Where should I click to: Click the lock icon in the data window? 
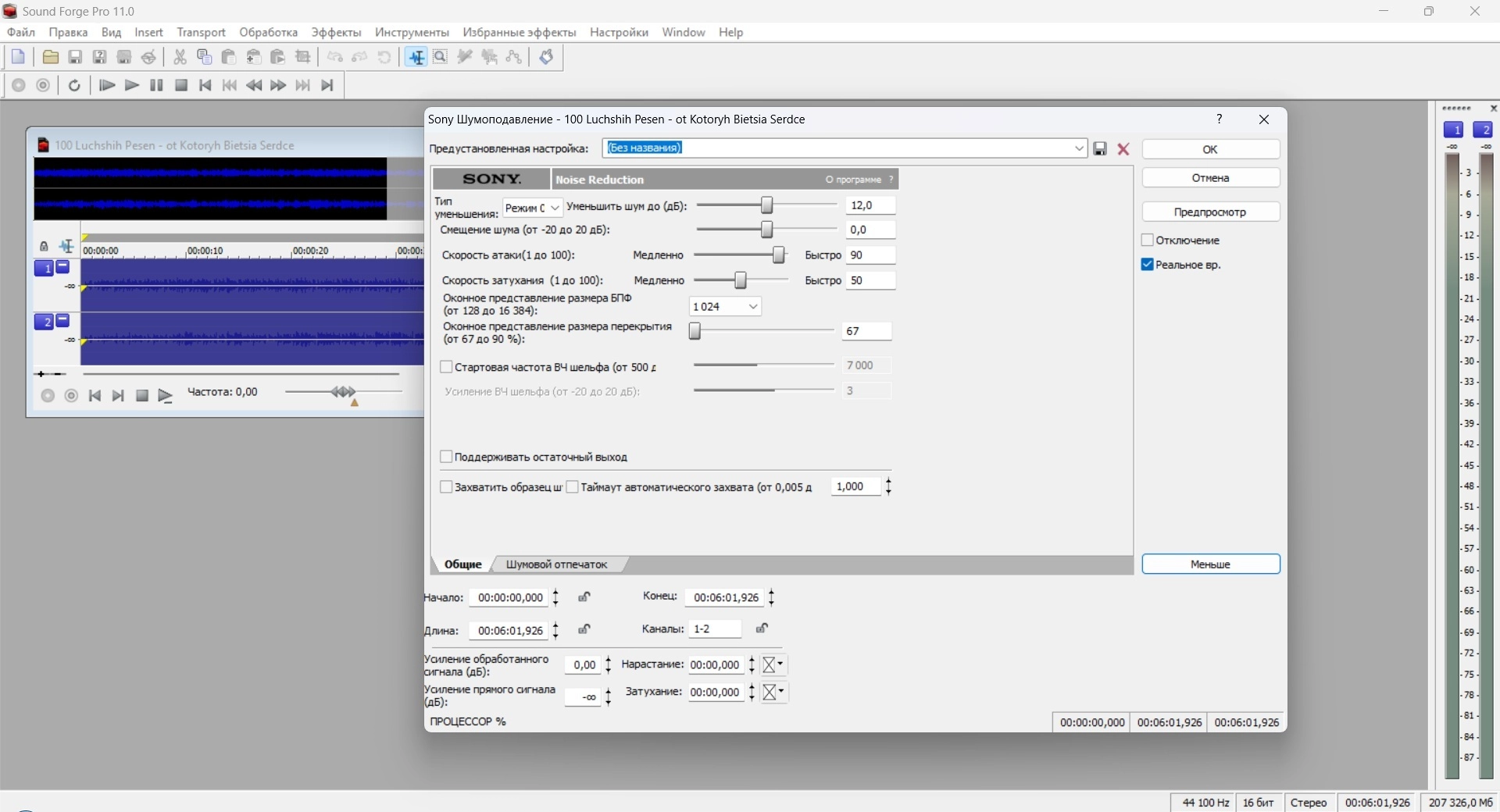coord(44,246)
